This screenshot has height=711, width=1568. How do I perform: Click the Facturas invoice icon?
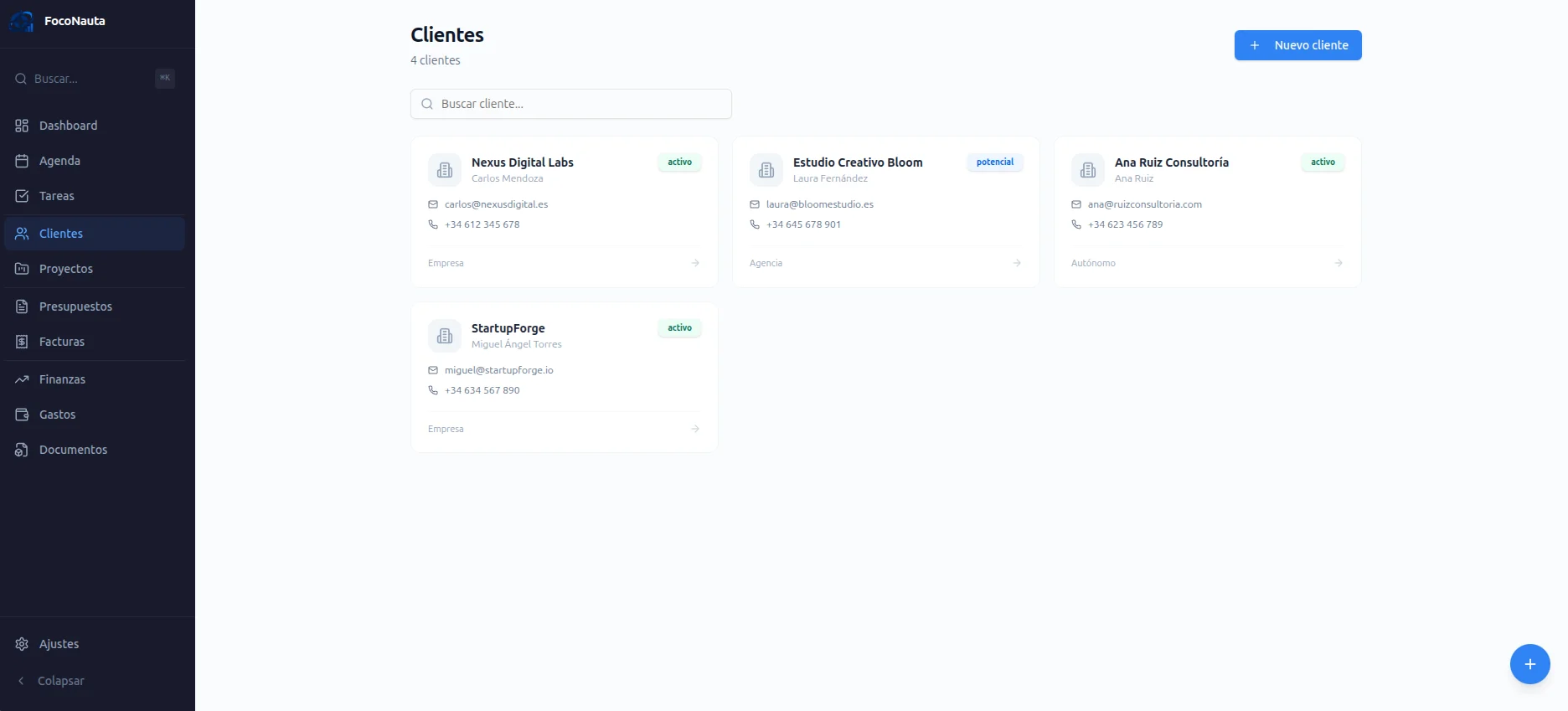22,342
